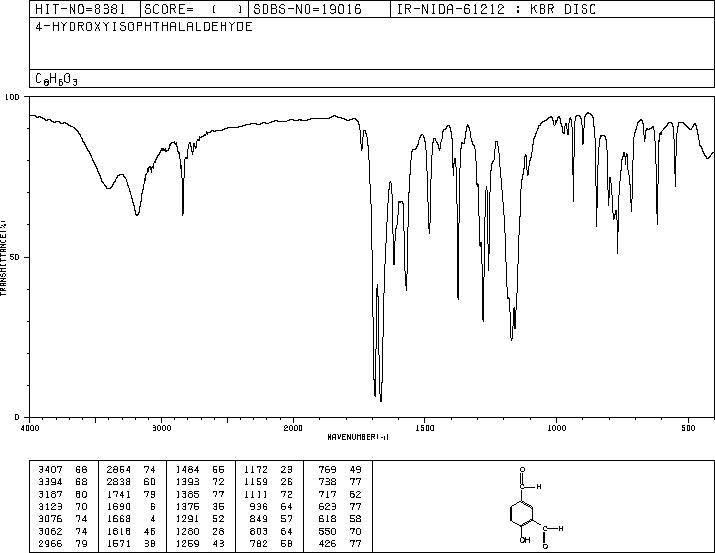Select the 4000 wavenumber axis label
Viewport: 715px width, 553px height.
[x=30, y=428]
